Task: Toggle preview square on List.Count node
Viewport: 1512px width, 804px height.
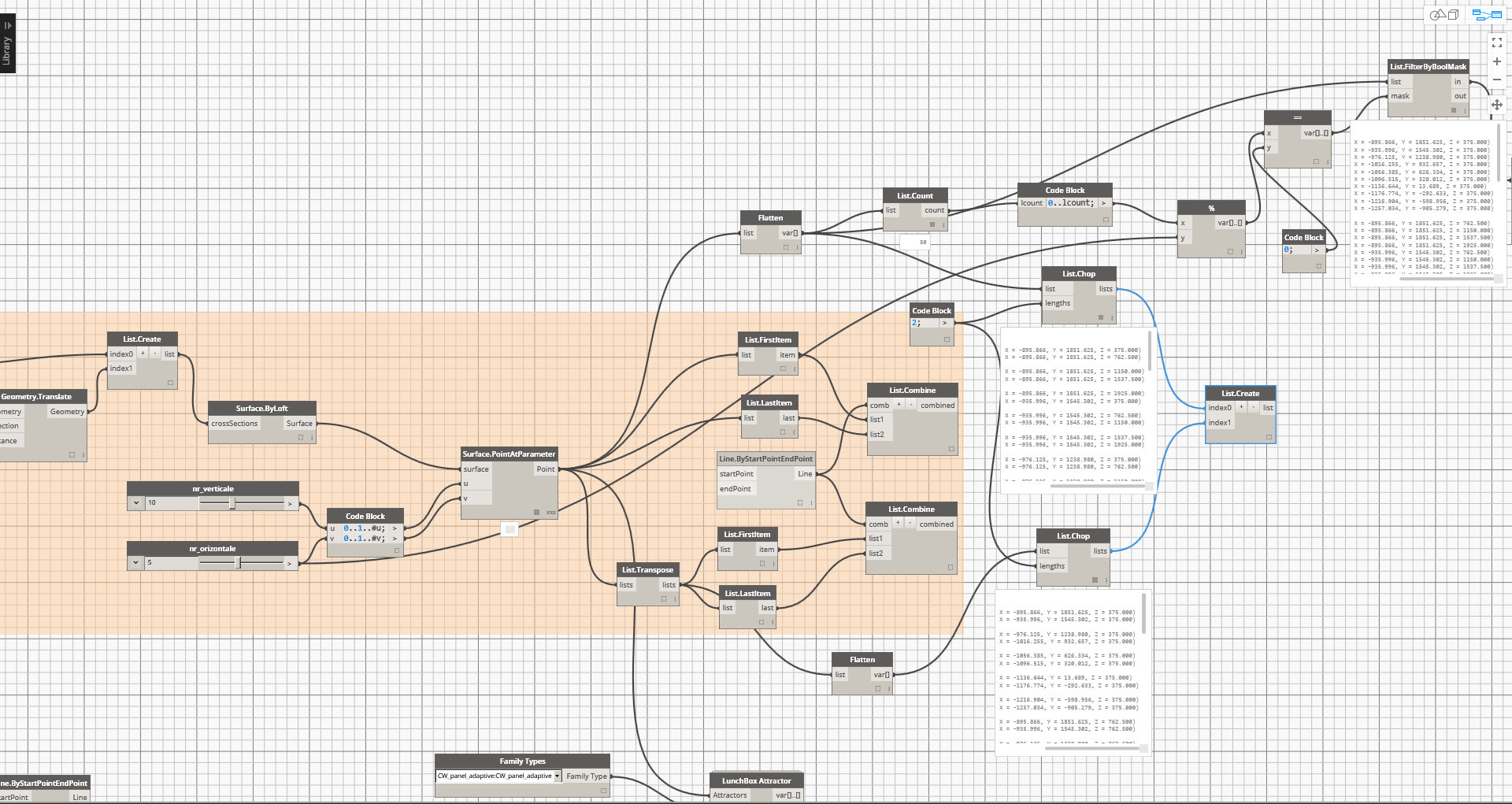Action: [932, 224]
